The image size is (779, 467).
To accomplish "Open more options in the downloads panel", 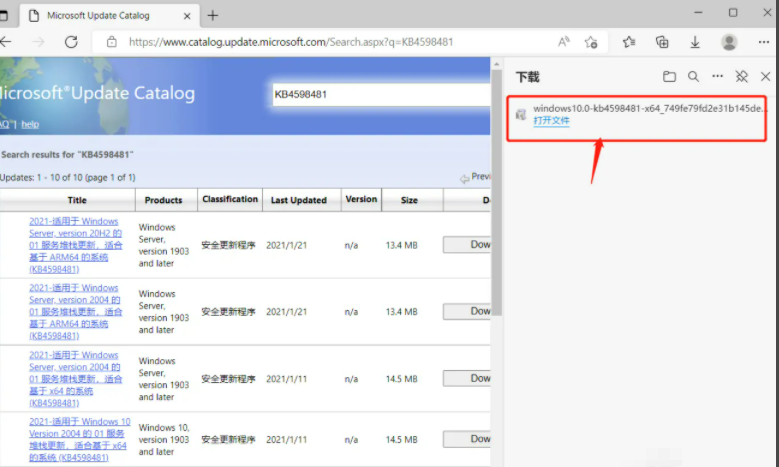I will click(x=717, y=76).
